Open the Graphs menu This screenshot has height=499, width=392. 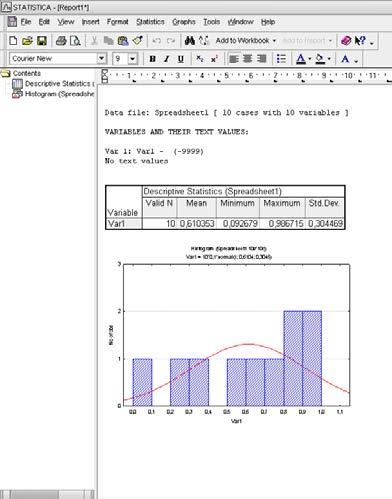[184, 22]
